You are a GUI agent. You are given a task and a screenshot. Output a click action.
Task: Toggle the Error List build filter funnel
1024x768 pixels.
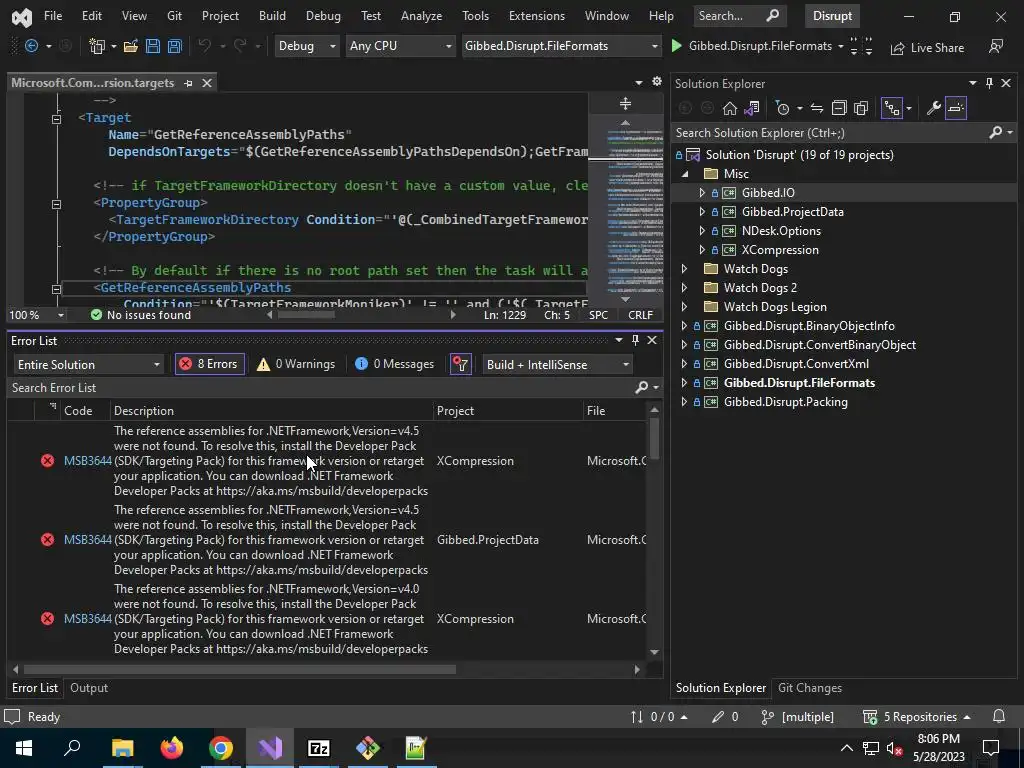[x=461, y=364]
